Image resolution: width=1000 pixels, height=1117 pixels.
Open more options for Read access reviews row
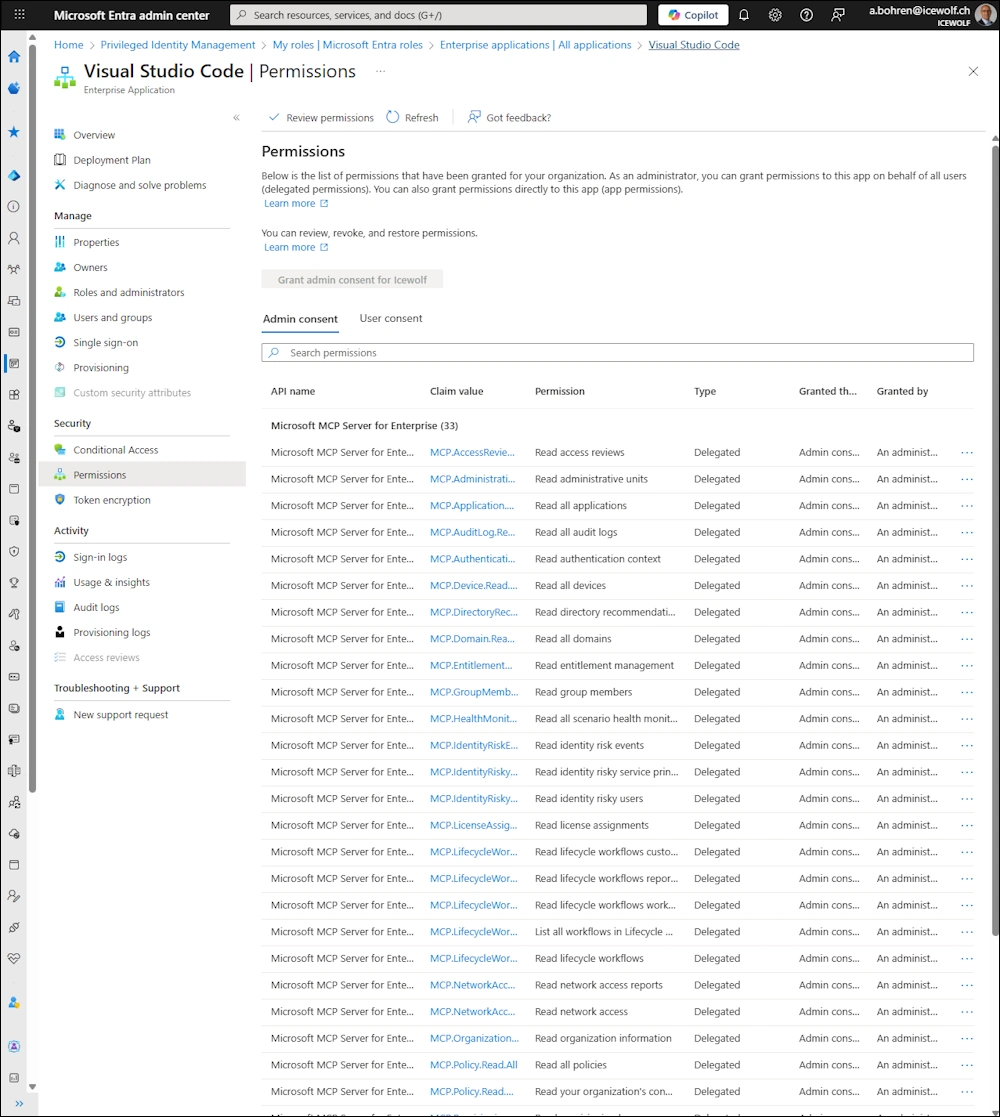[x=966, y=452]
